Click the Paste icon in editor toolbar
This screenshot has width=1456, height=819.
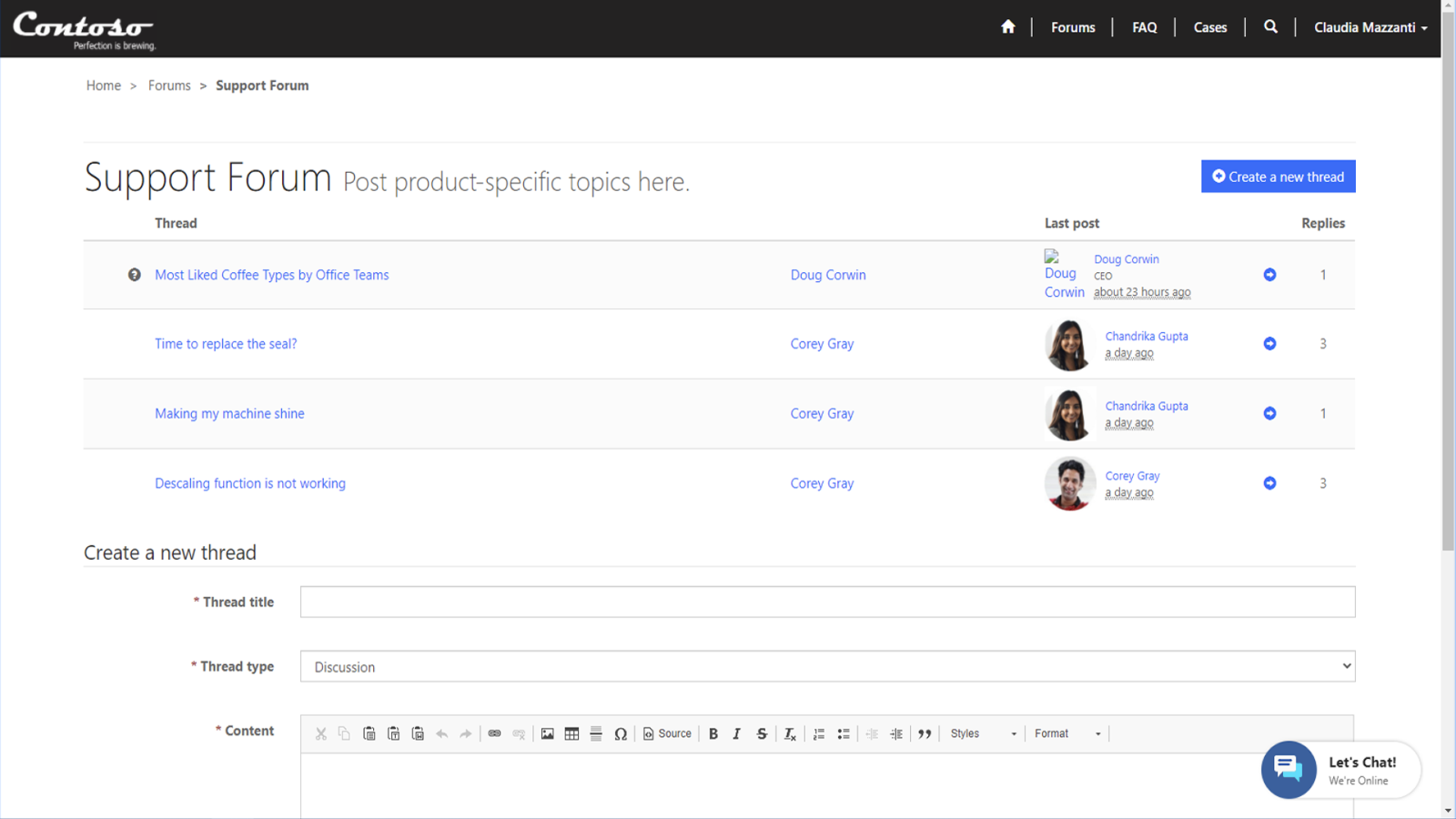click(x=369, y=733)
